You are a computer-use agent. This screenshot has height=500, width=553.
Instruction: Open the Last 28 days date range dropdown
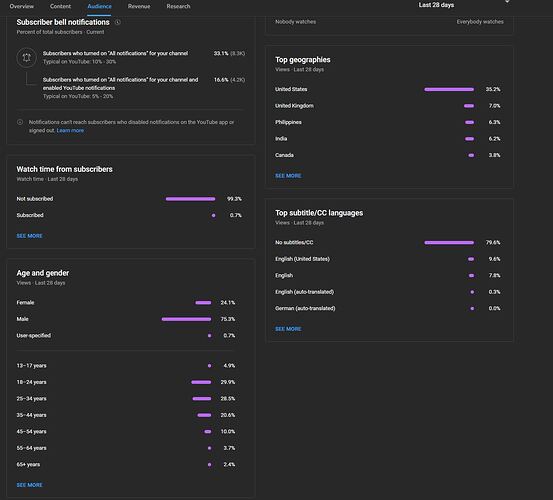coord(464,5)
